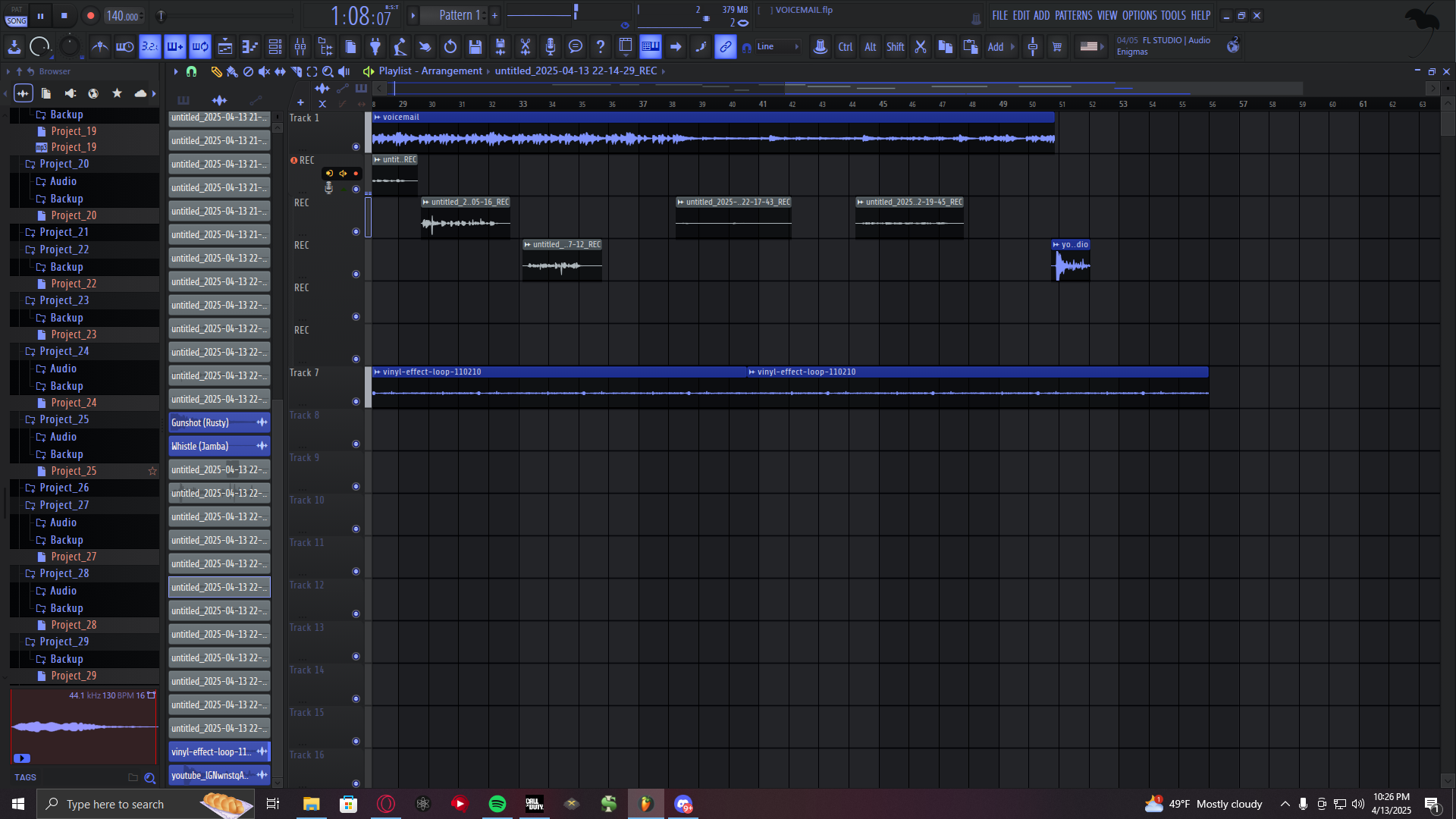Screen dimensions: 1456x819
Task: Toggle the playlist magnet snap icon
Action: (x=192, y=71)
